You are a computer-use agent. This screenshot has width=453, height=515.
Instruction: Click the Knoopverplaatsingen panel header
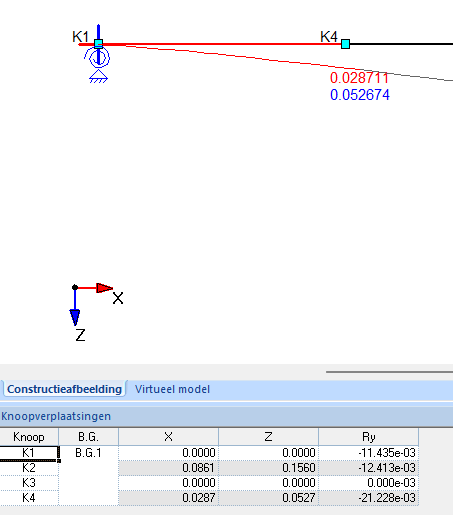pos(226,416)
